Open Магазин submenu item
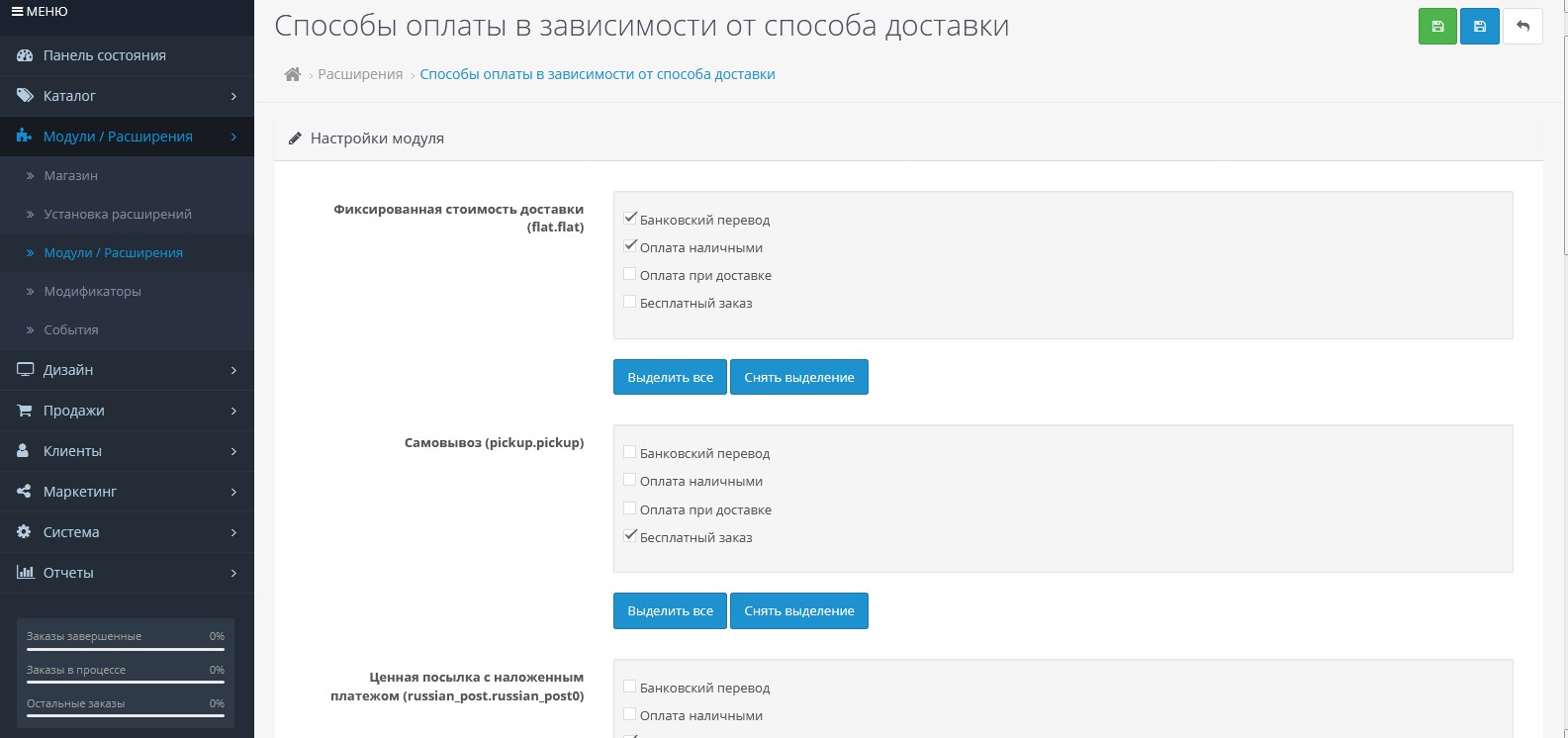1568x738 pixels. point(127,175)
